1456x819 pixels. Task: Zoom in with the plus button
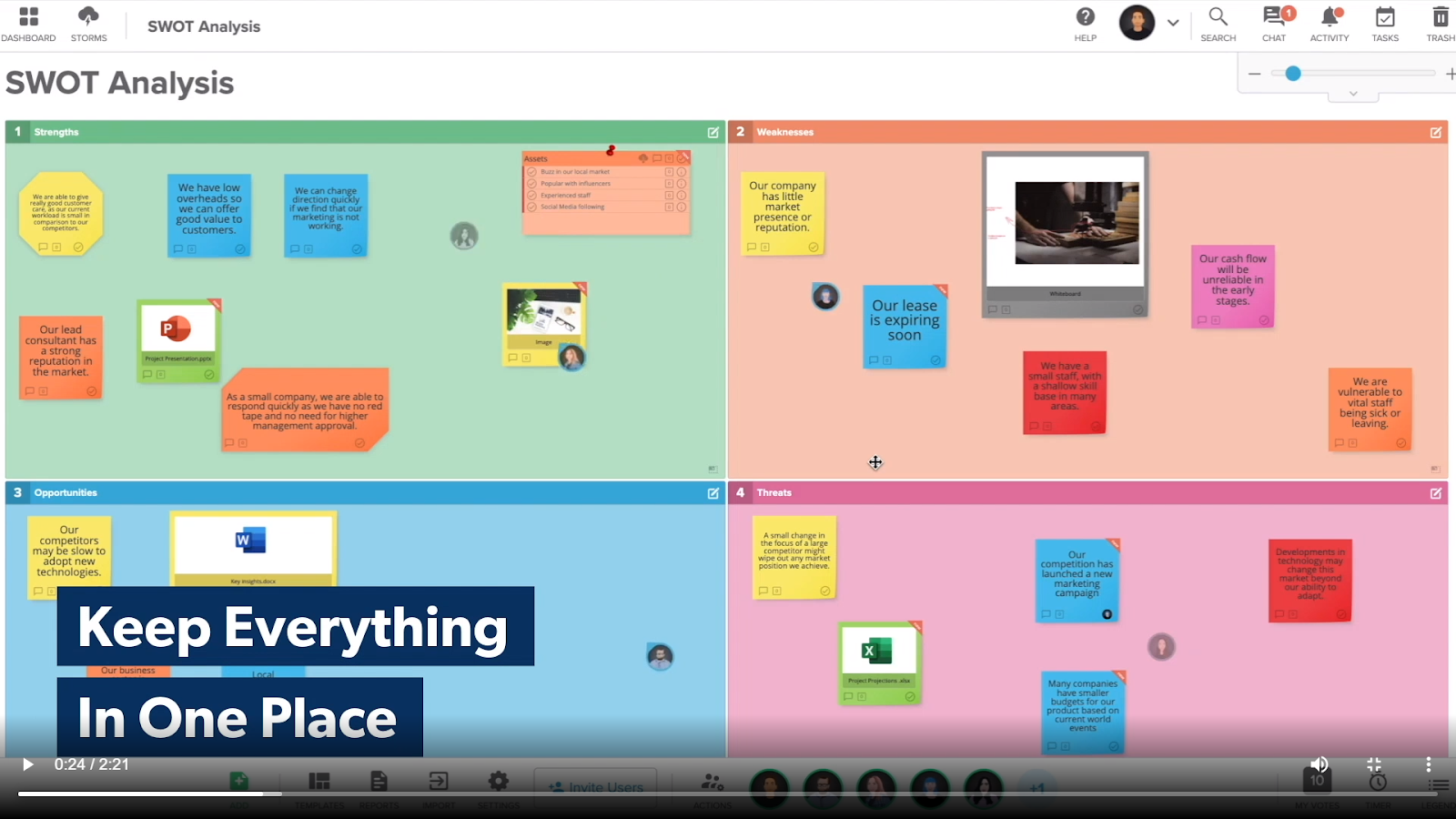click(1451, 74)
